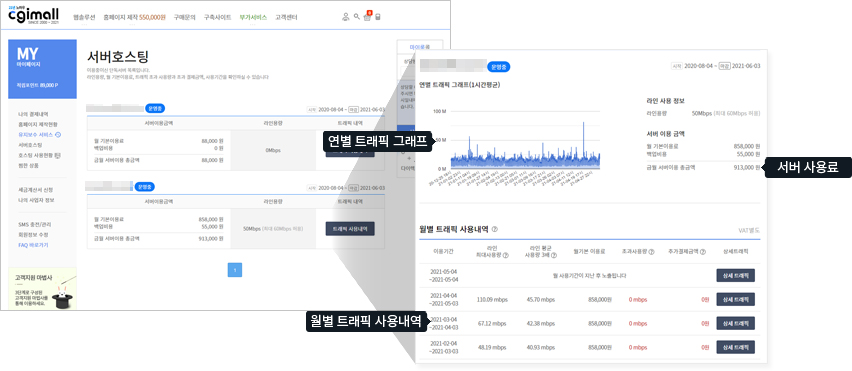Screen dimensions: 852x371
Task: Click the cgimall logo
Action: pyautogui.click(x=33, y=15)
